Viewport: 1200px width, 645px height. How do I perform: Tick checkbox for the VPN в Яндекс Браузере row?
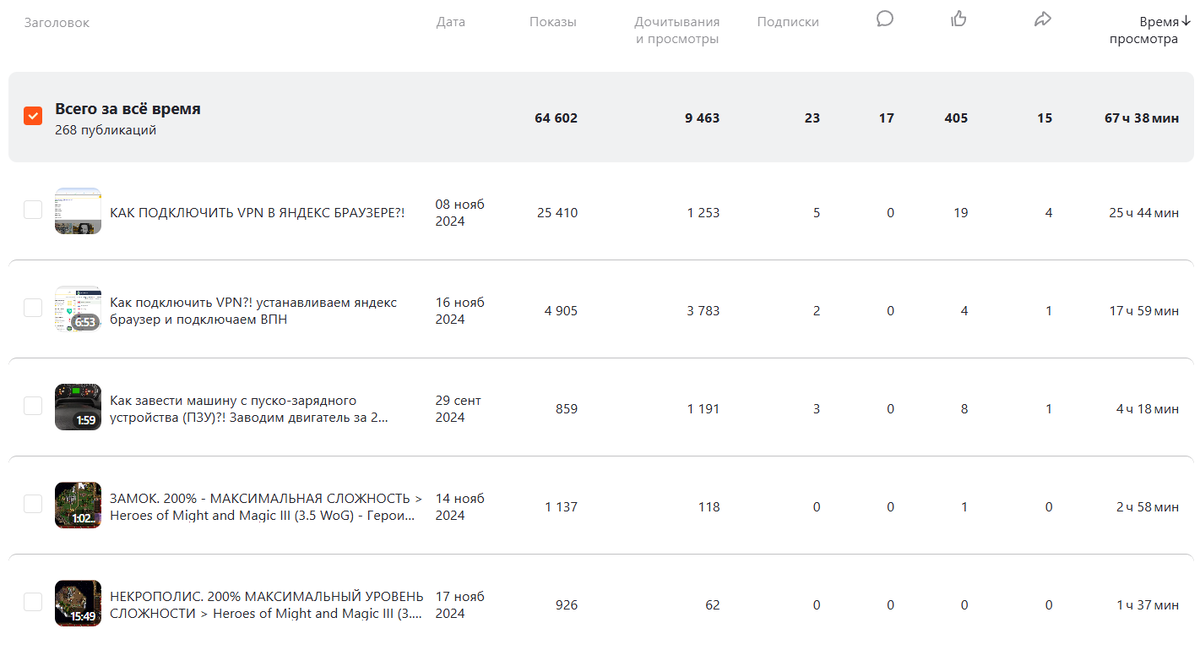[x=33, y=210]
